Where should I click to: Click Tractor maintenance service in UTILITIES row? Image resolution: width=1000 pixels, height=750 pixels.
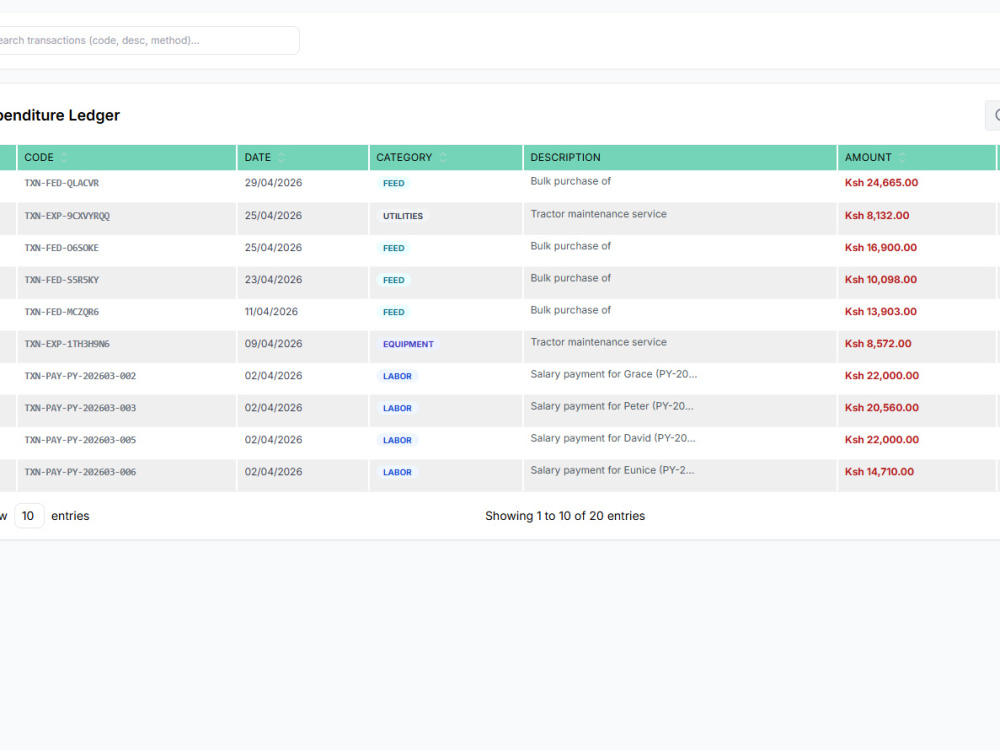[x=598, y=214]
